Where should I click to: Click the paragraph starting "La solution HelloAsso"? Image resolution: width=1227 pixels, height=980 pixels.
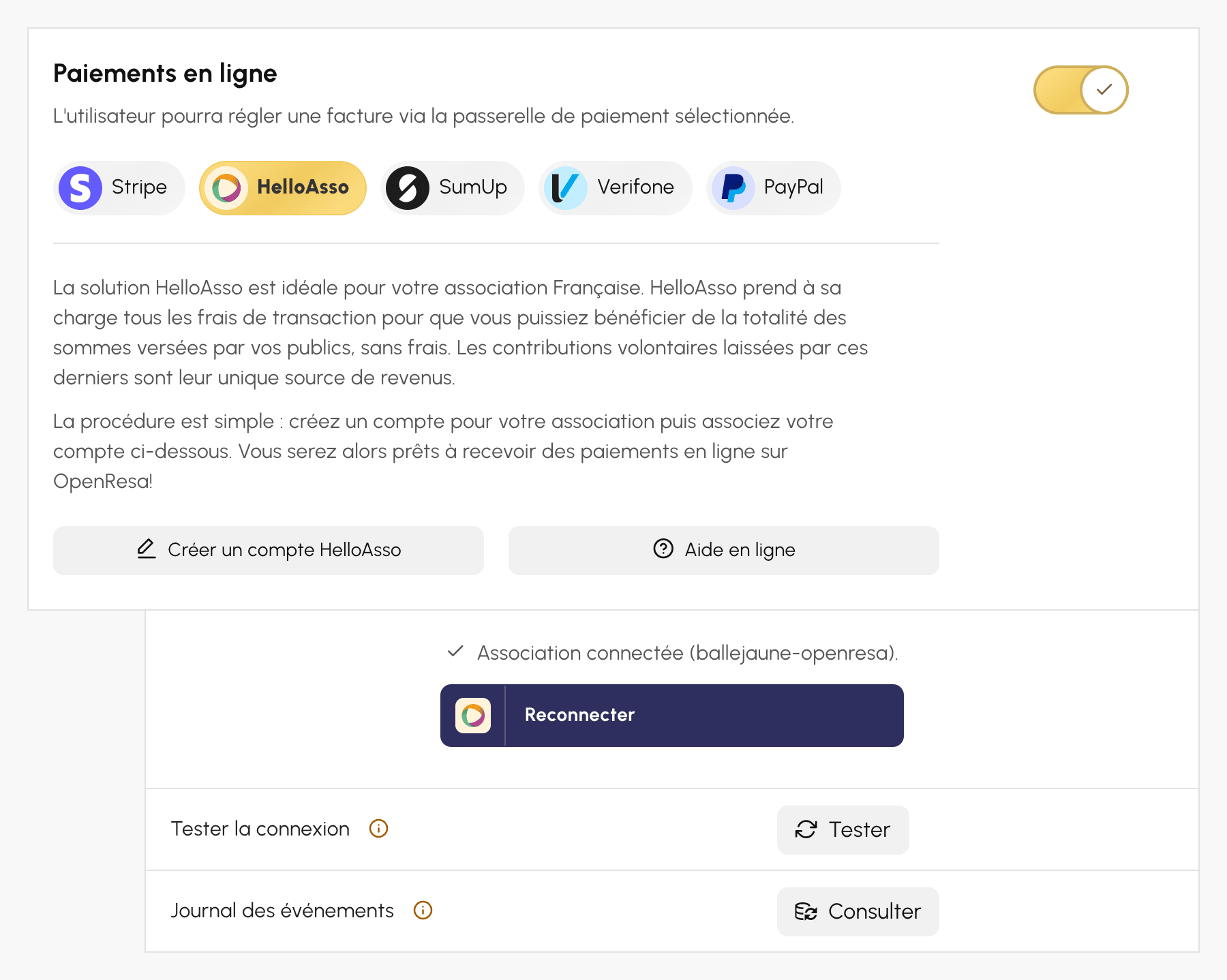[461, 333]
